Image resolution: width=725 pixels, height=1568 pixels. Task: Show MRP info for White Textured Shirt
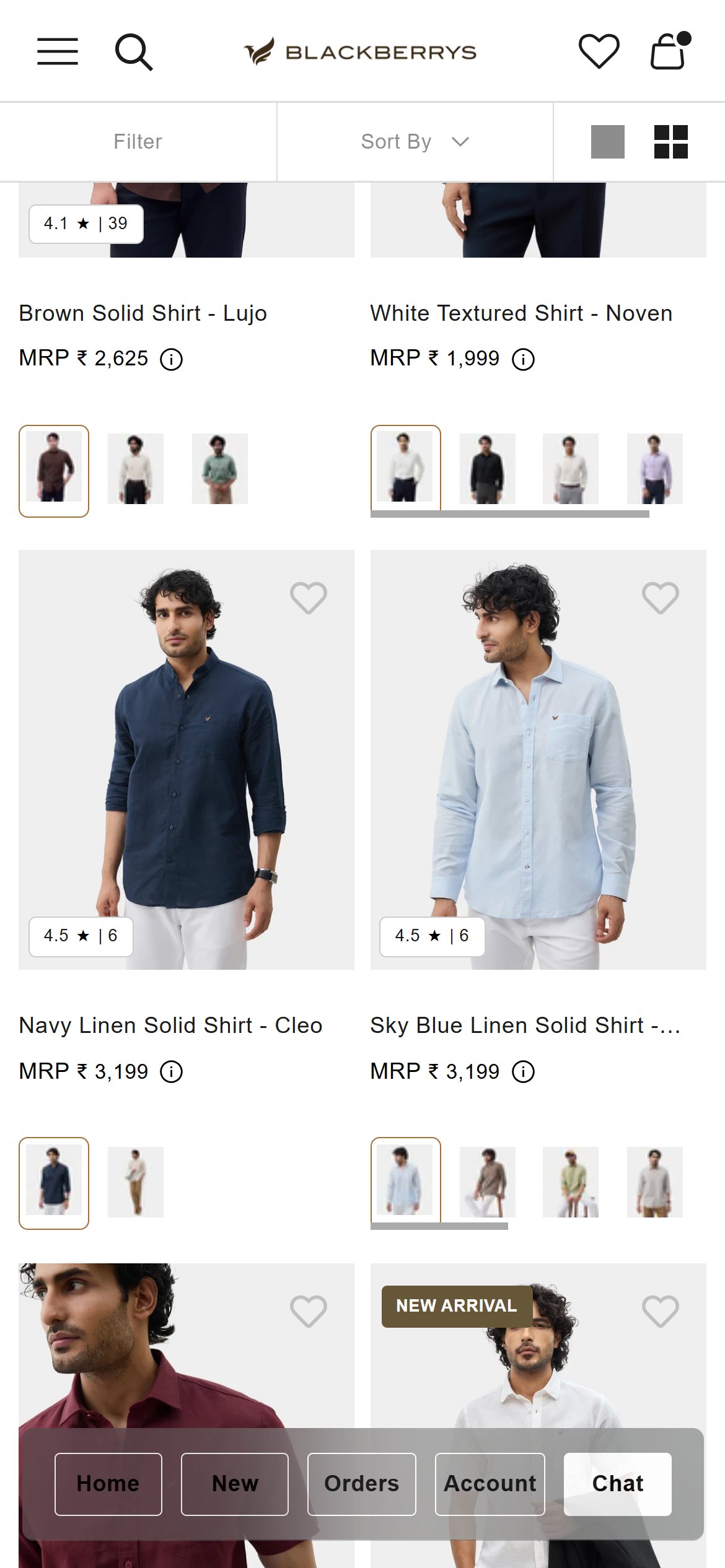(523, 359)
